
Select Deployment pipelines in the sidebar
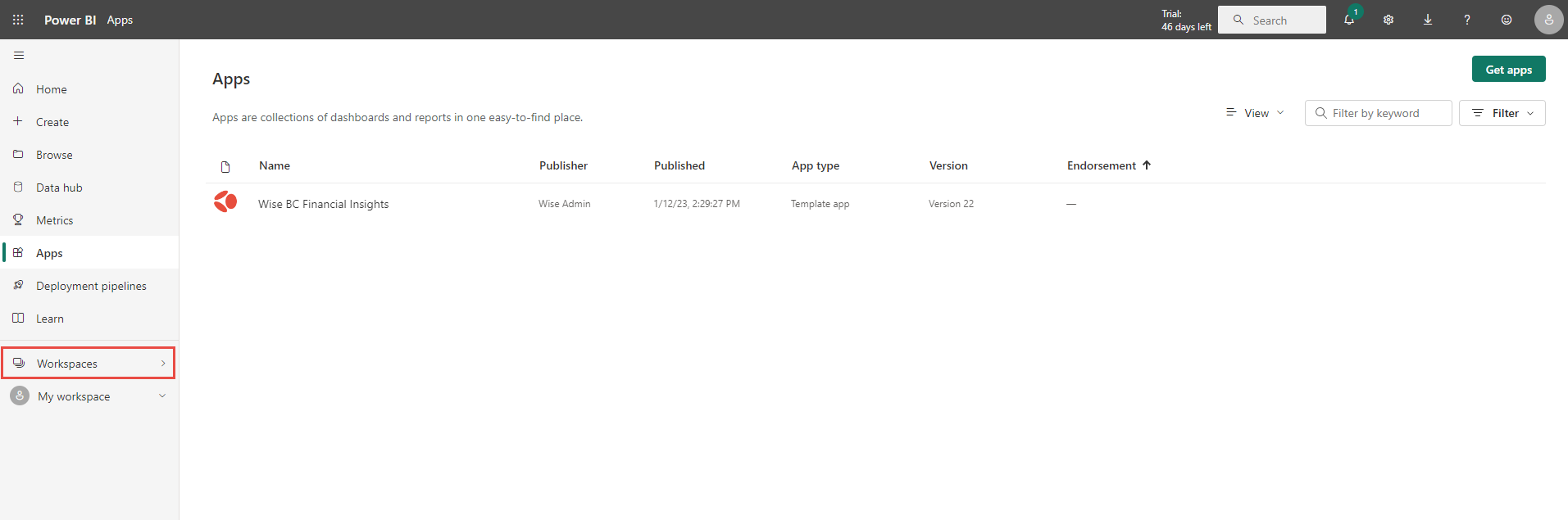[x=91, y=286]
